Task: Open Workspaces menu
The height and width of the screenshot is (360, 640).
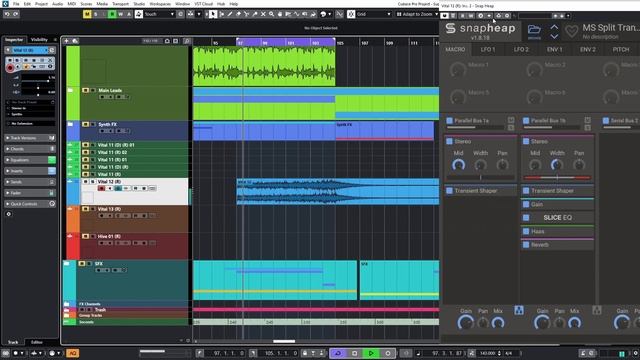Action: click(x=160, y=4)
